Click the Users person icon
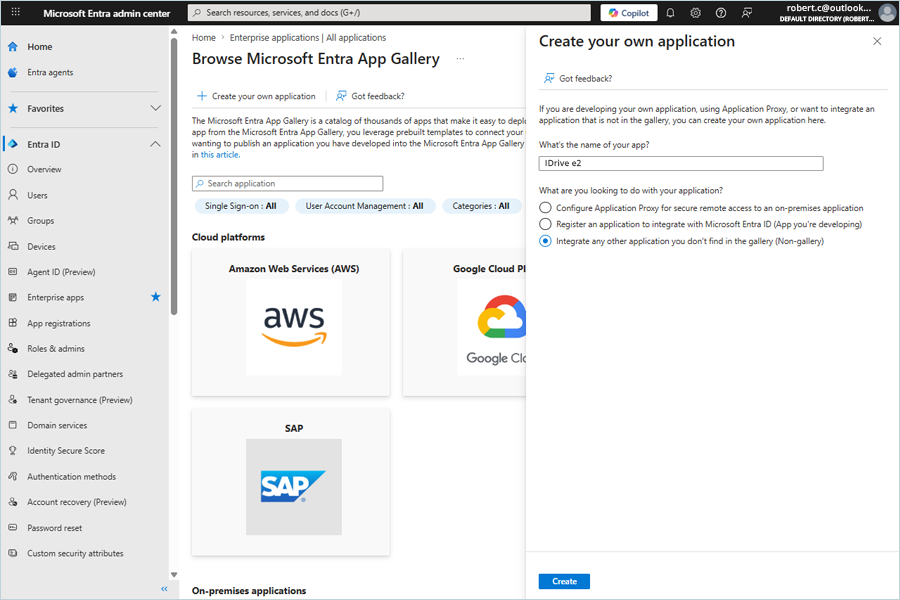This screenshot has height=600, width=900. pyautogui.click(x=13, y=195)
